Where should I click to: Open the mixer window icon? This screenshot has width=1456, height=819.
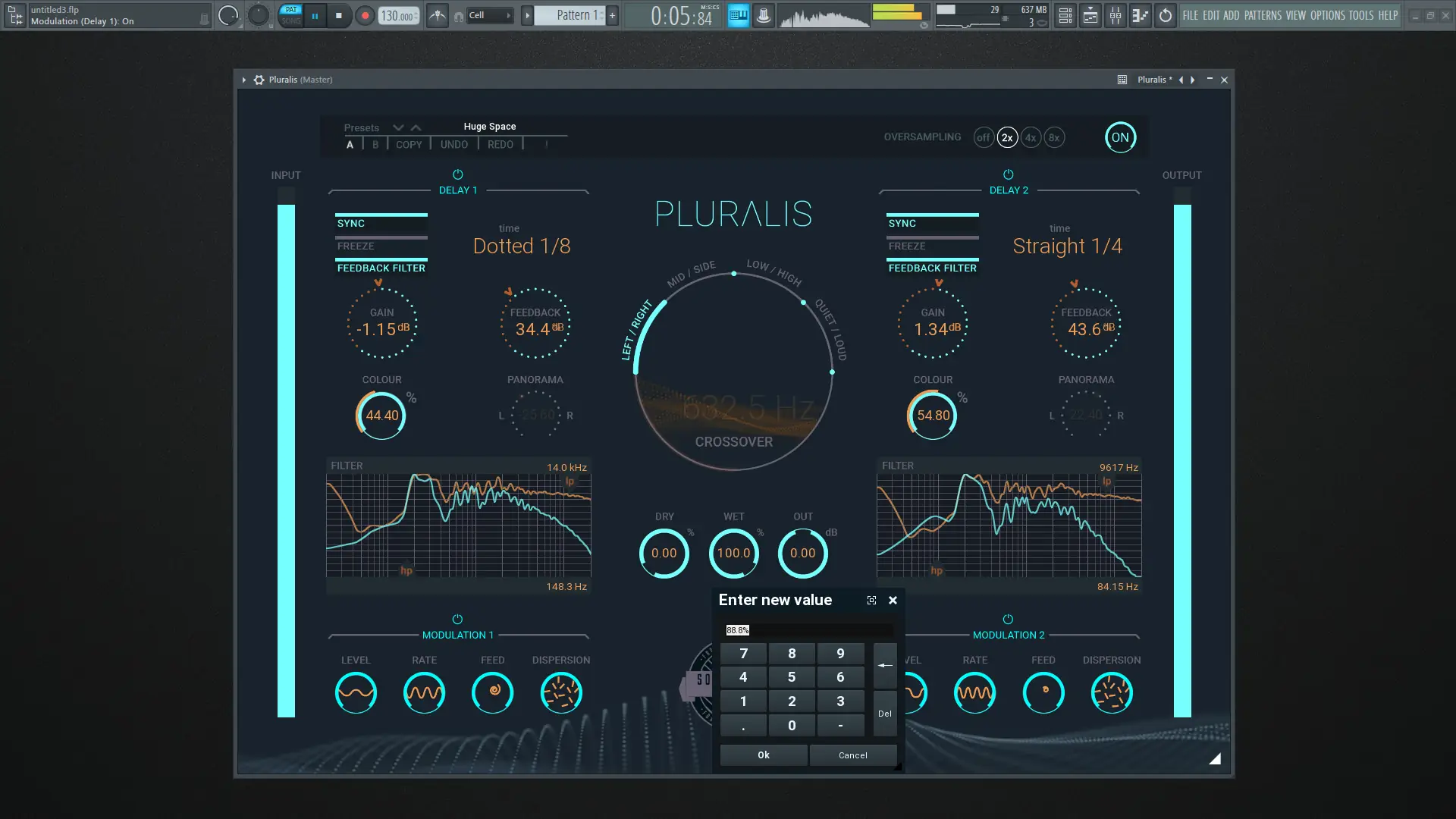tap(1115, 15)
